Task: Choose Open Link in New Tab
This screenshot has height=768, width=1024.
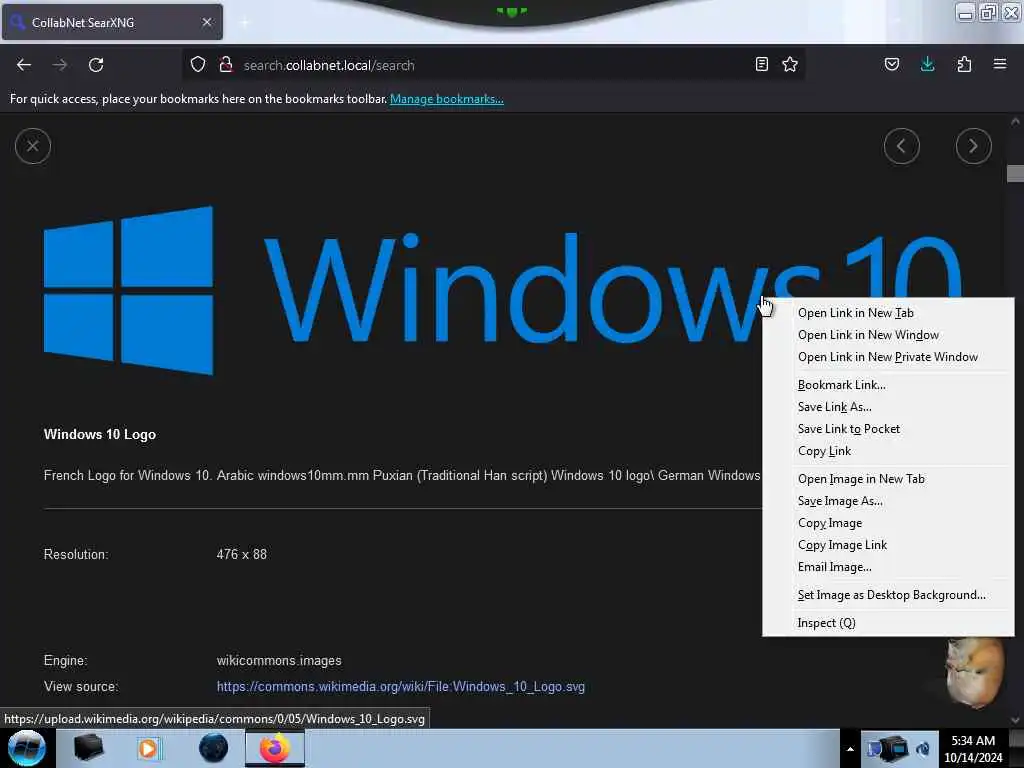Action: 888,313
